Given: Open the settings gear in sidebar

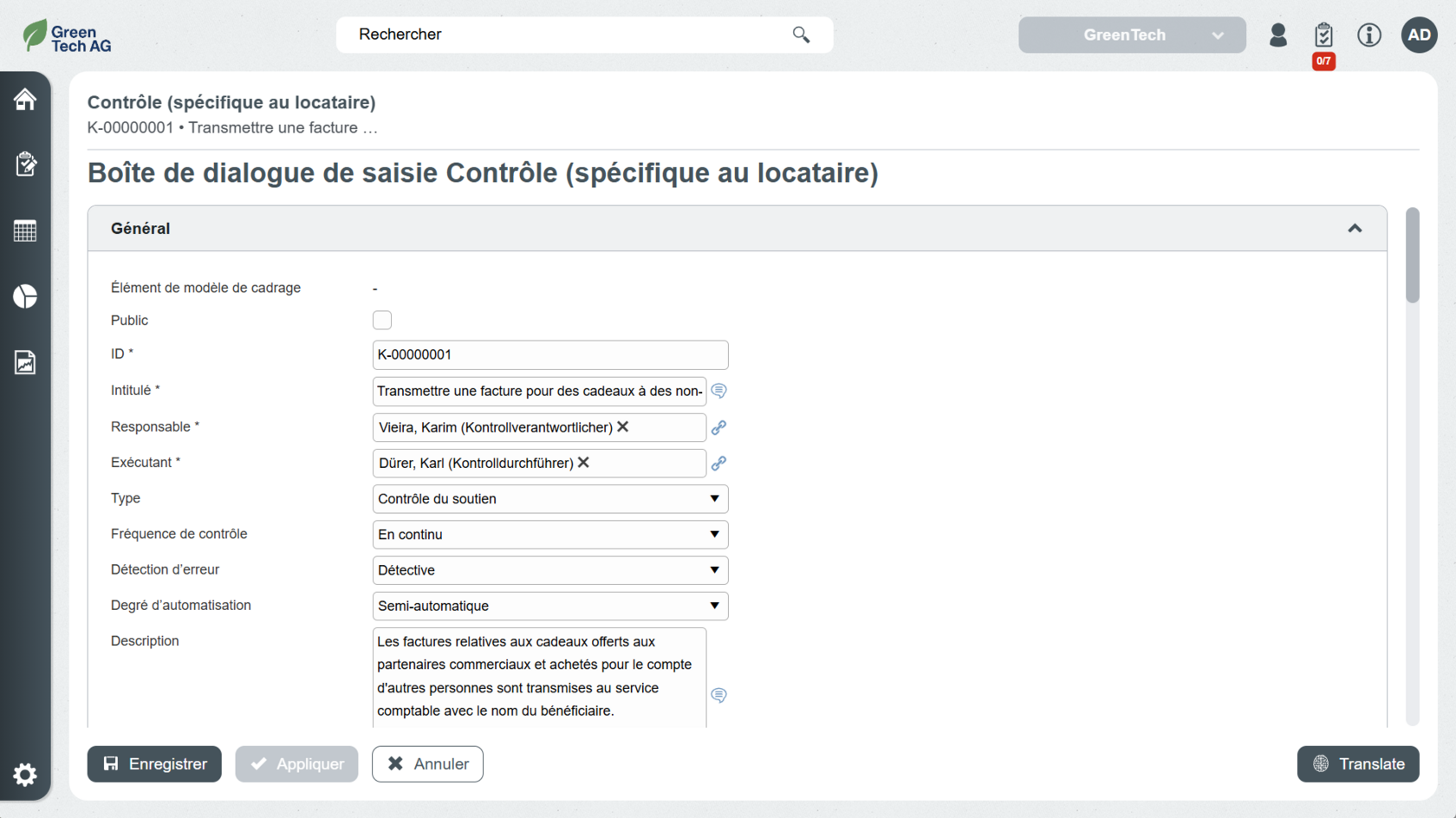Looking at the screenshot, I should pos(25,774).
